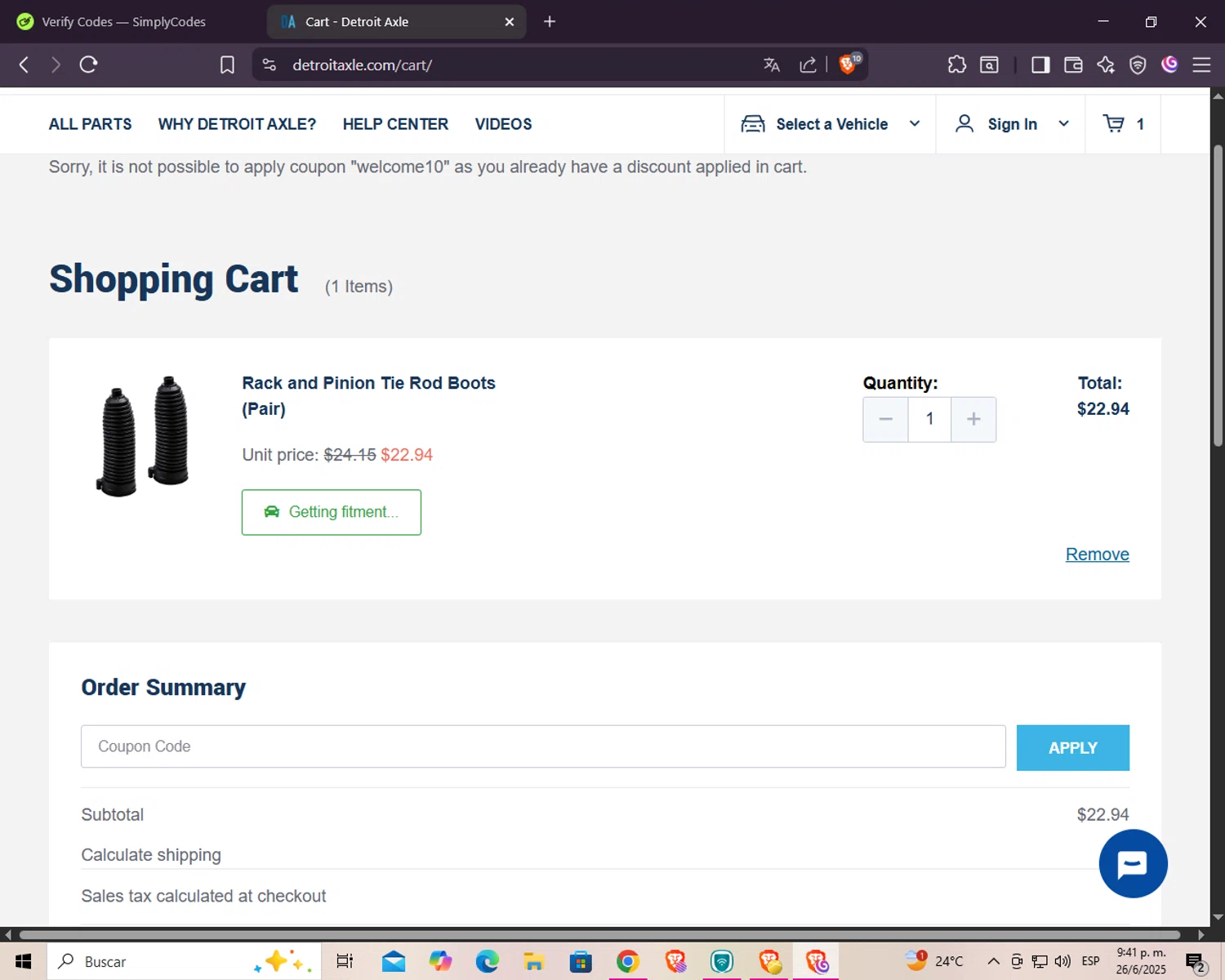Increase quantity with plus button
The width and height of the screenshot is (1225, 980).
tap(973, 419)
